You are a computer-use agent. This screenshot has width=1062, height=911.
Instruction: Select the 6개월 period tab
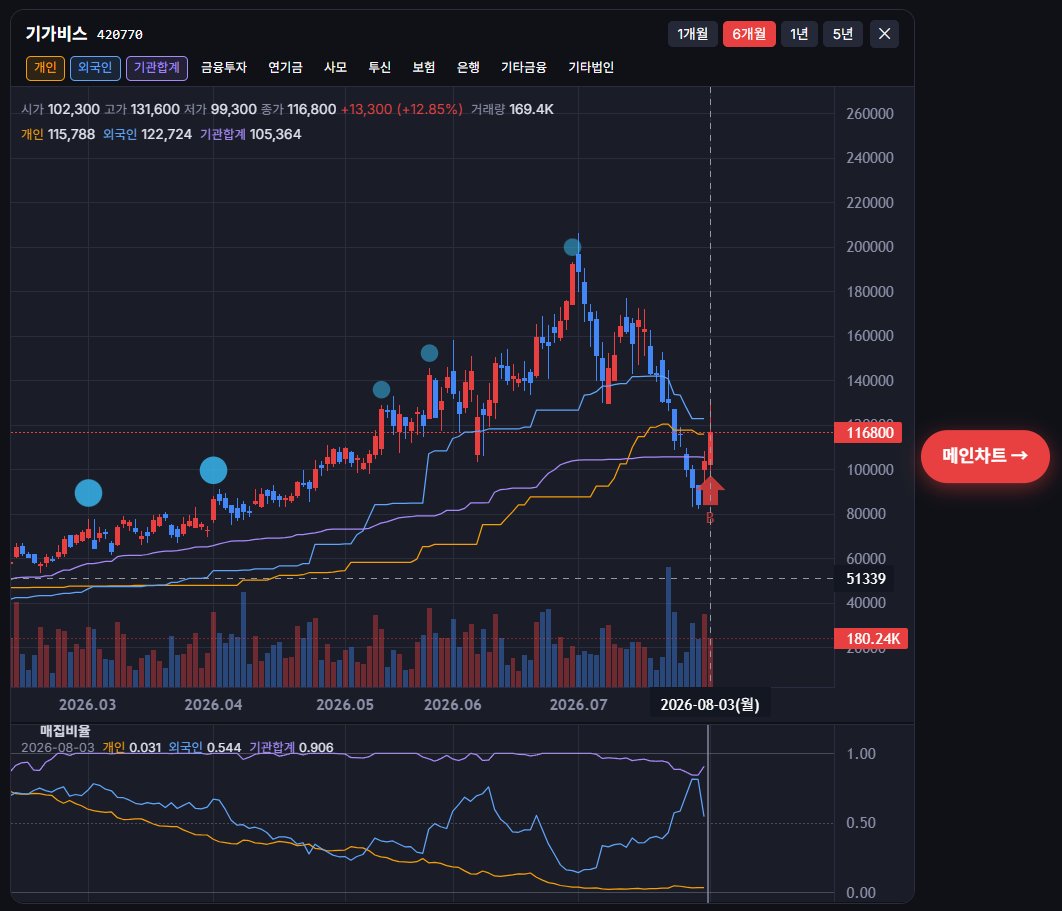[749, 34]
